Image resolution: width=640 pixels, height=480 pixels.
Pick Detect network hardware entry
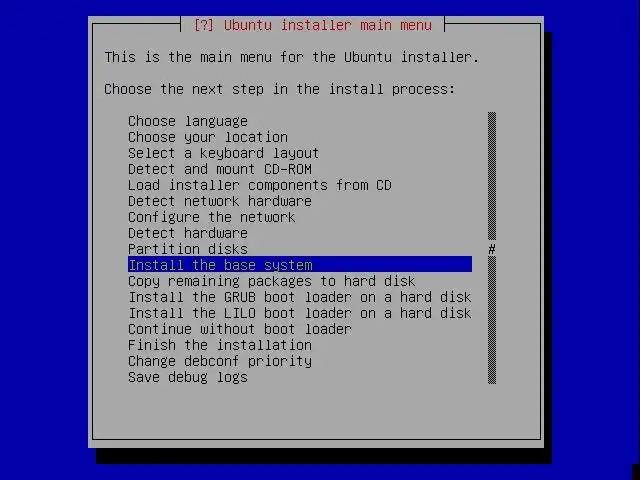click(x=220, y=201)
